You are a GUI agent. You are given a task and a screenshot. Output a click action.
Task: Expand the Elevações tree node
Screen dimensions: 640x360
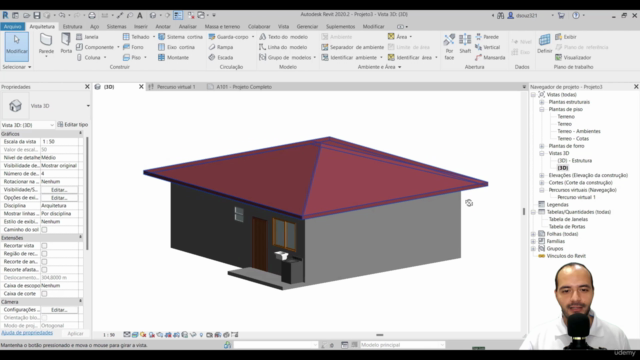(x=542, y=175)
